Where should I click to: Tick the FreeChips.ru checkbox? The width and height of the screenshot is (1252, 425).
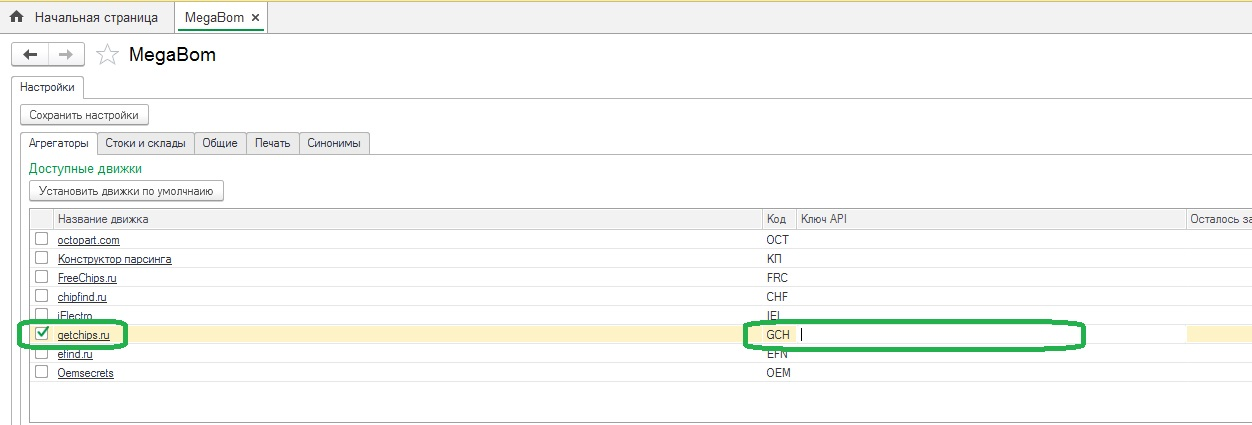tap(42, 277)
